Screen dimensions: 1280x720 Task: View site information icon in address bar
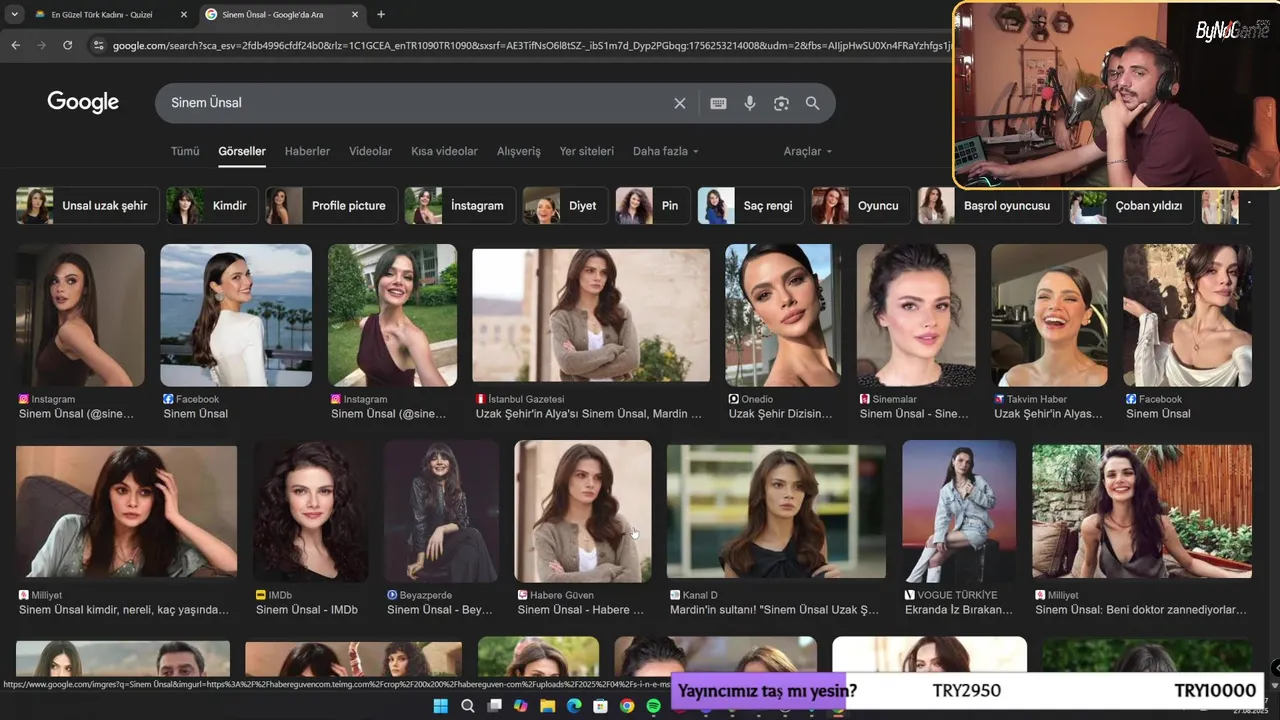97,45
